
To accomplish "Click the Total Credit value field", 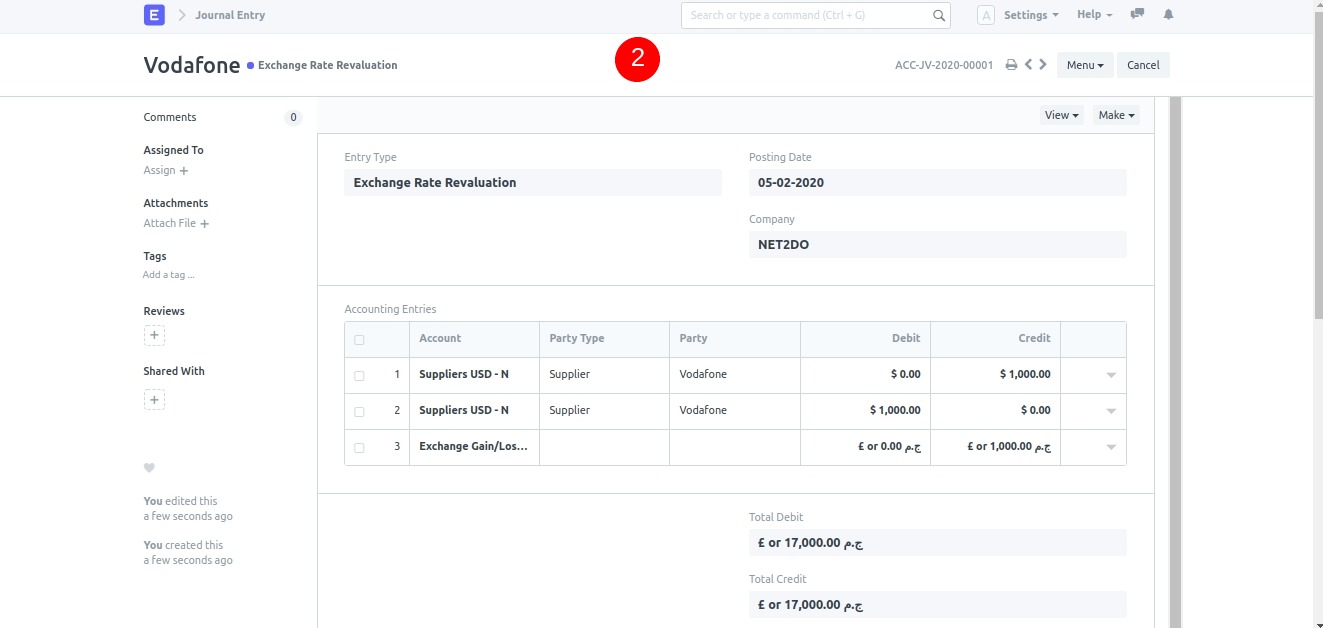I will coord(938,604).
